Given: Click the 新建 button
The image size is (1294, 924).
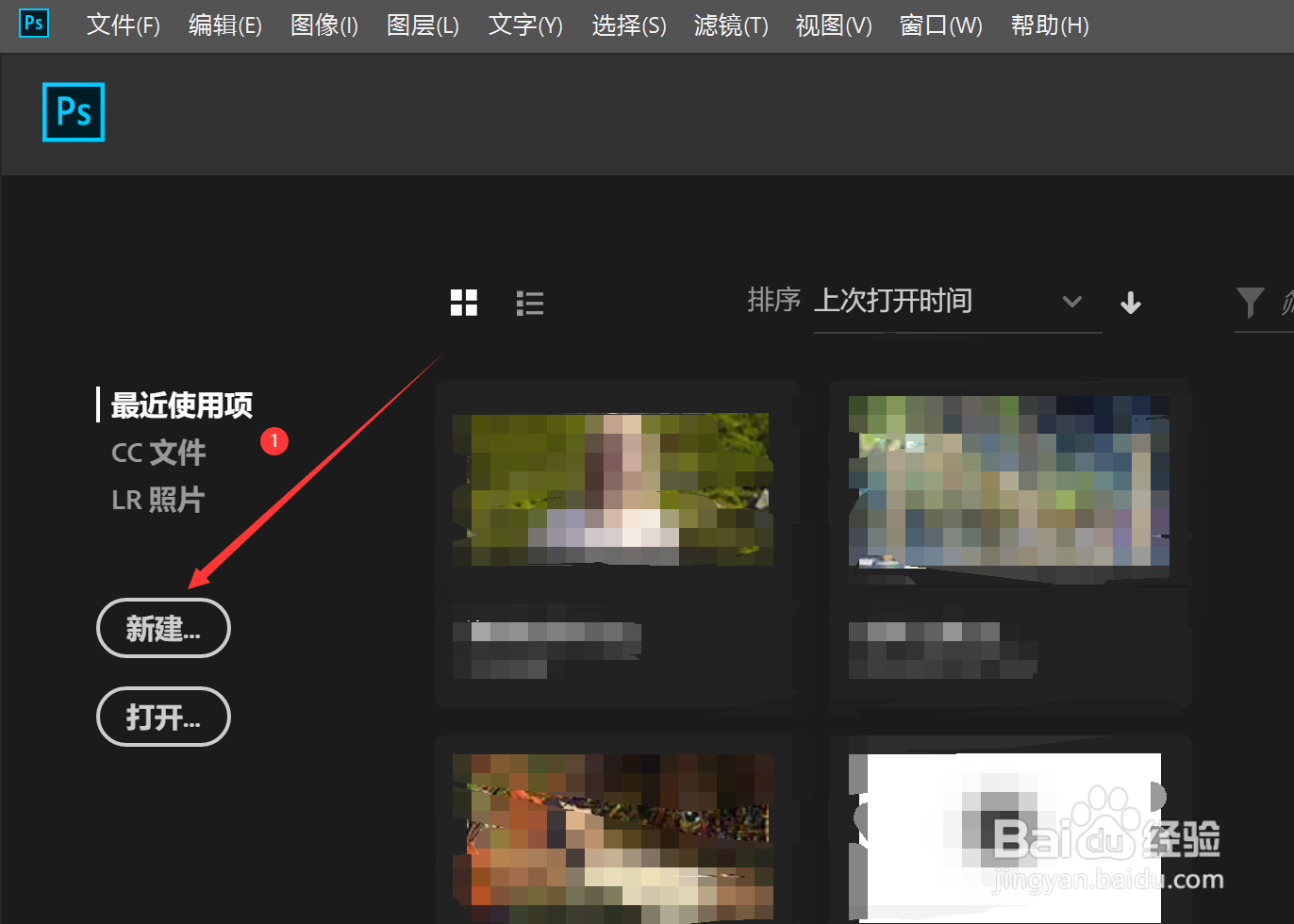Looking at the screenshot, I should tap(162, 628).
